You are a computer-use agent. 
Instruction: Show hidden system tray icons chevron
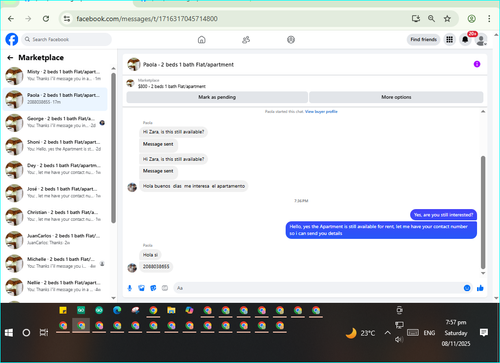(x=387, y=333)
